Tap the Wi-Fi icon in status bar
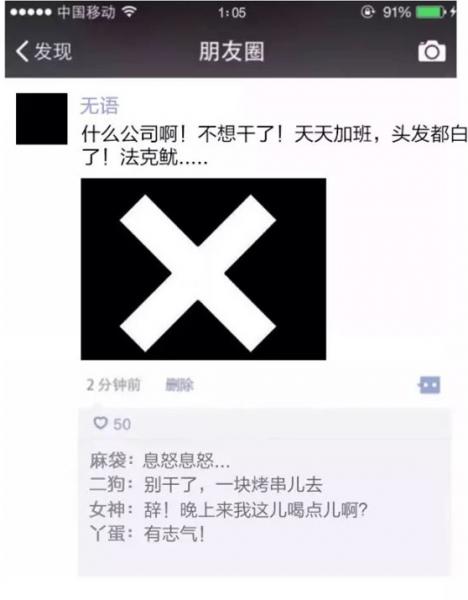Image resolution: width=468 pixels, height=600 pixels. (x=130, y=12)
